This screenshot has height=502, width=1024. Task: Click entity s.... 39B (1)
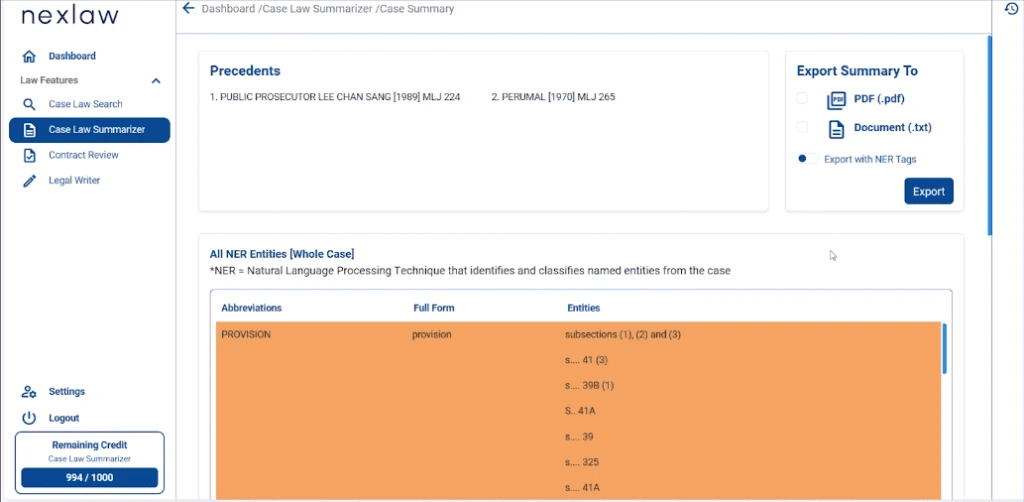[x=590, y=386]
